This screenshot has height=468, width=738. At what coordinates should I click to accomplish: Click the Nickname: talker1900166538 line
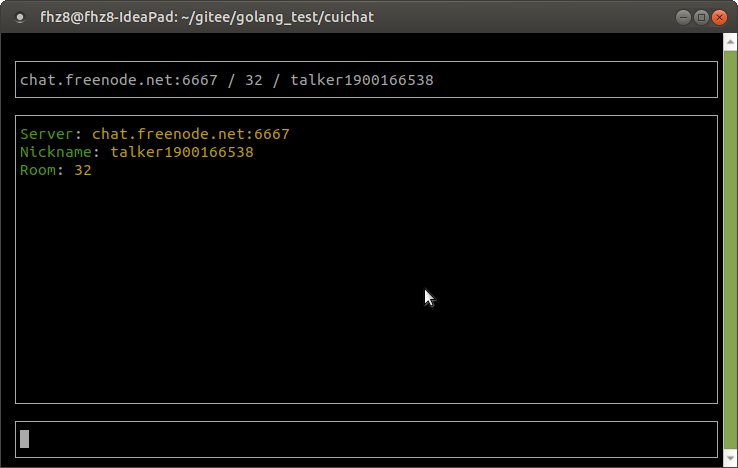136,152
